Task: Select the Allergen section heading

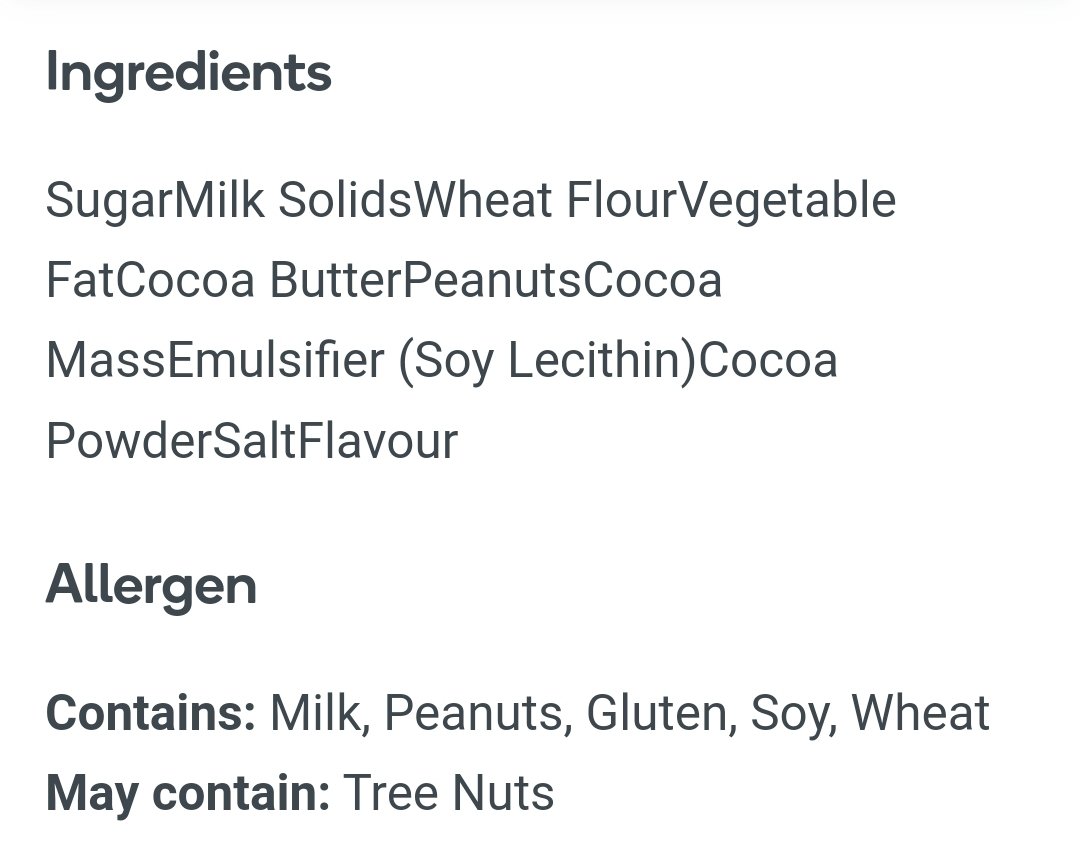Action: coord(151,586)
